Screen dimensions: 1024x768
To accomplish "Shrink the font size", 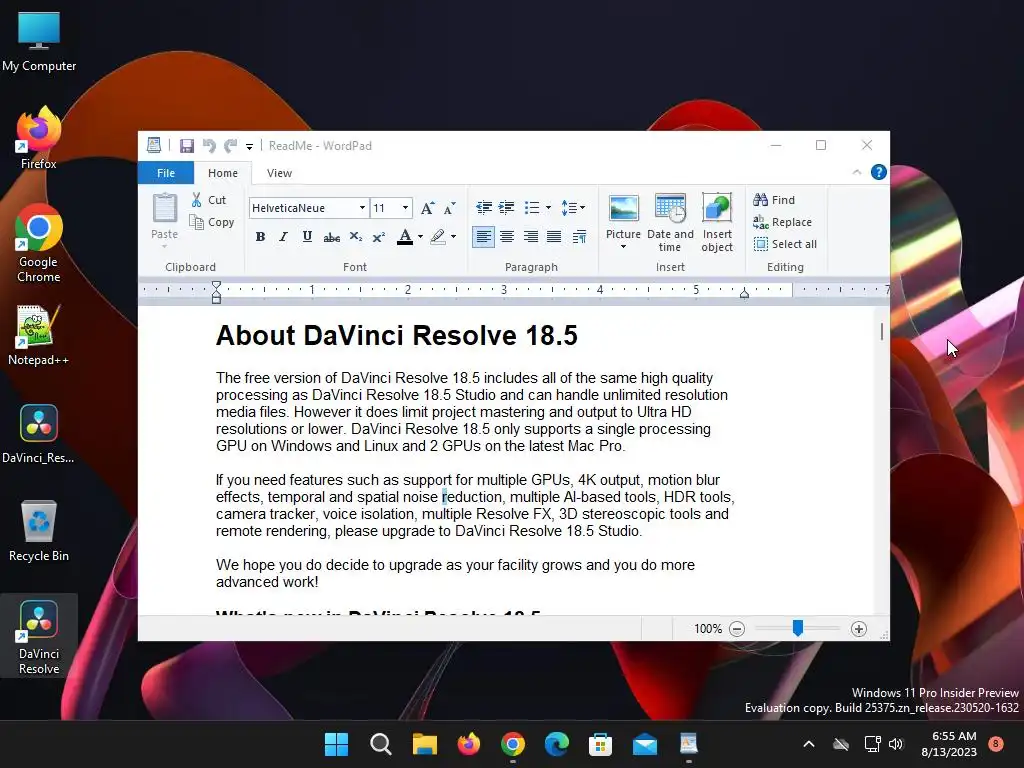I will pos(449,208).
